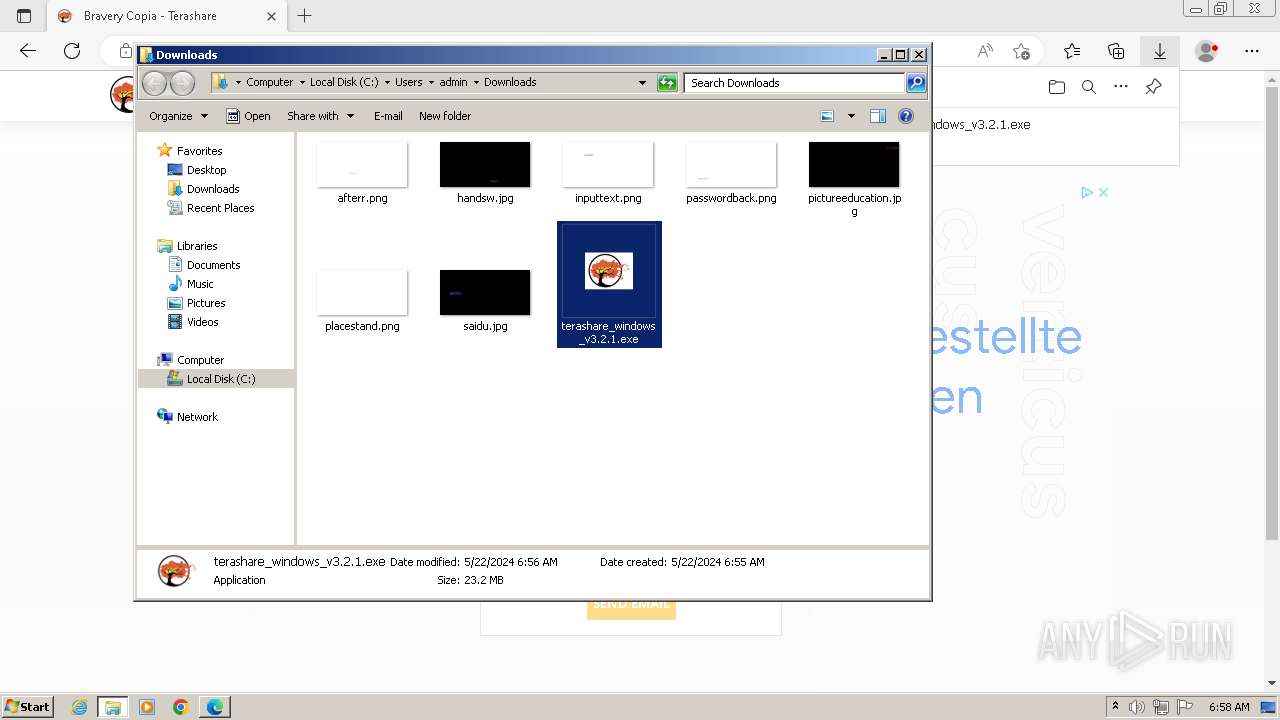Viewport: 1280px width, 720px height.
Task: Click the Edge Read aloud icon
Action: [985, 51]
